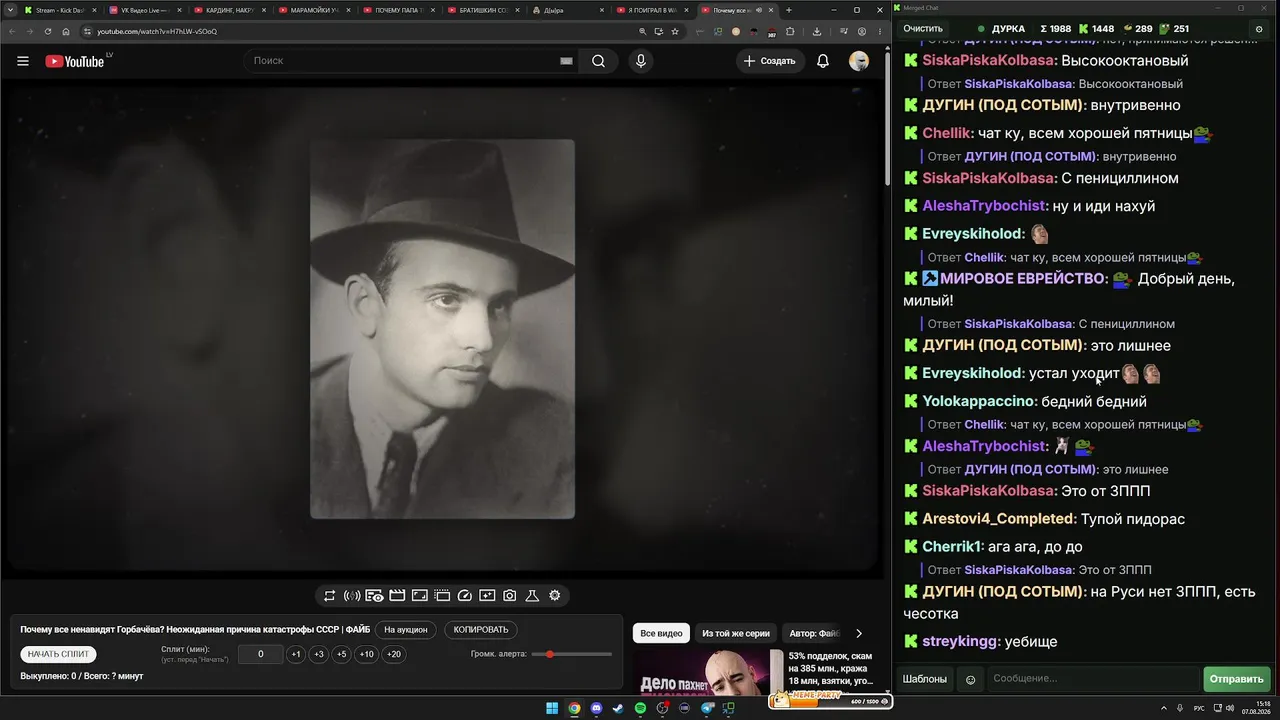Switch to the Stream - Kick Dashboard tab
This screenshot has height=720, width=1280.
[x=61, y=10]
